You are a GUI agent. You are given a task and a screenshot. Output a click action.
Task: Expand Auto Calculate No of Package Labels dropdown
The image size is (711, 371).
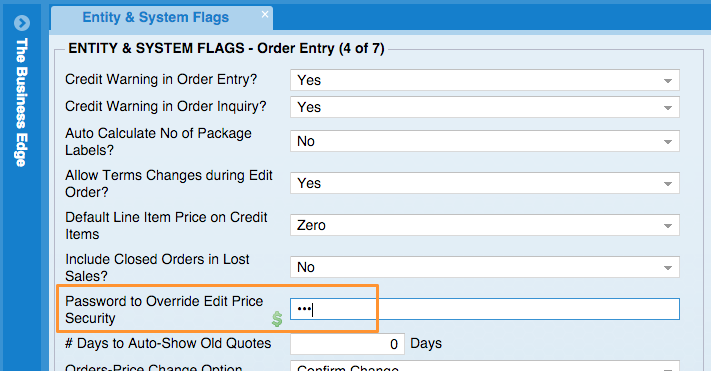485,141
